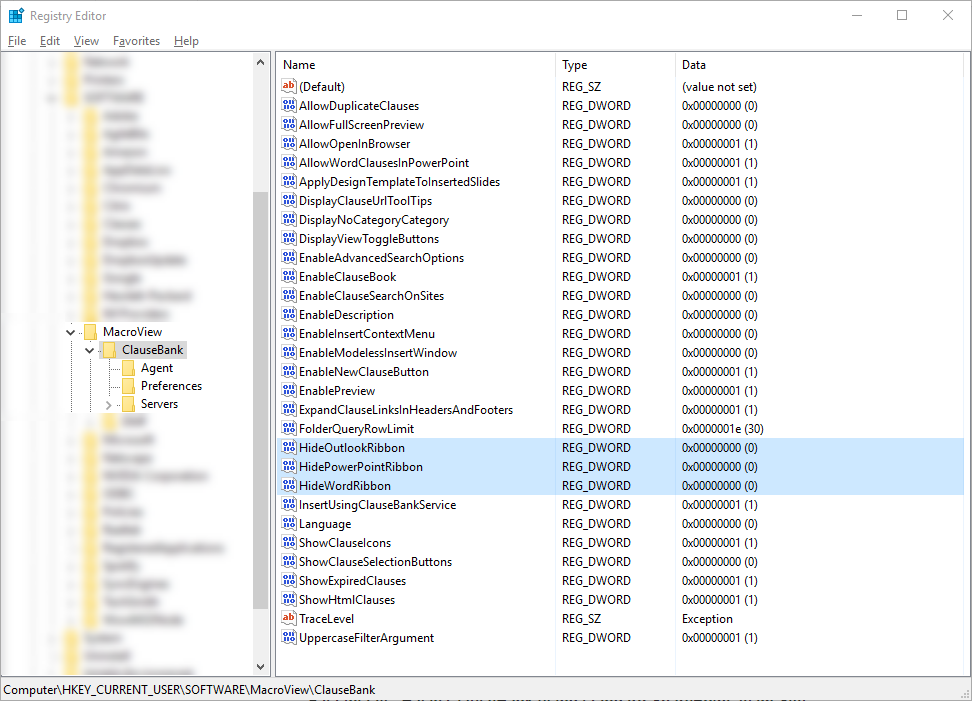Sort values by the Type column header
The width and height of the screenshot is (972, 701).
click(615, 64)
